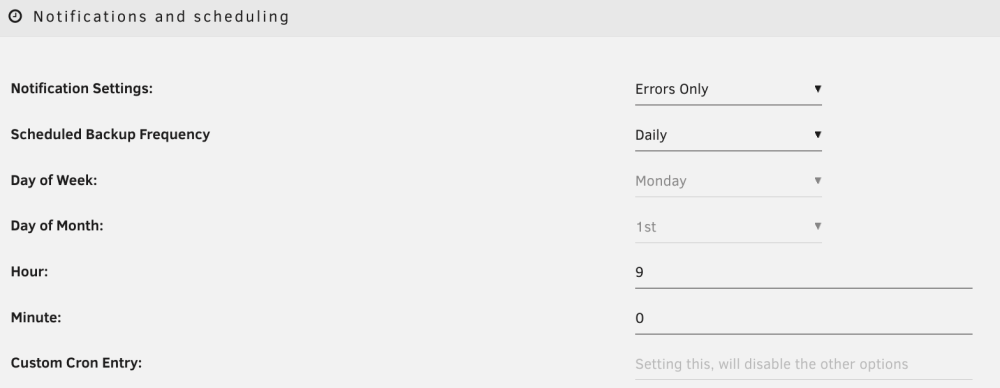This screenshot has width=1000, height=388.
Task: Click the greyed arrow beside 1st
Action: point(817,226)
